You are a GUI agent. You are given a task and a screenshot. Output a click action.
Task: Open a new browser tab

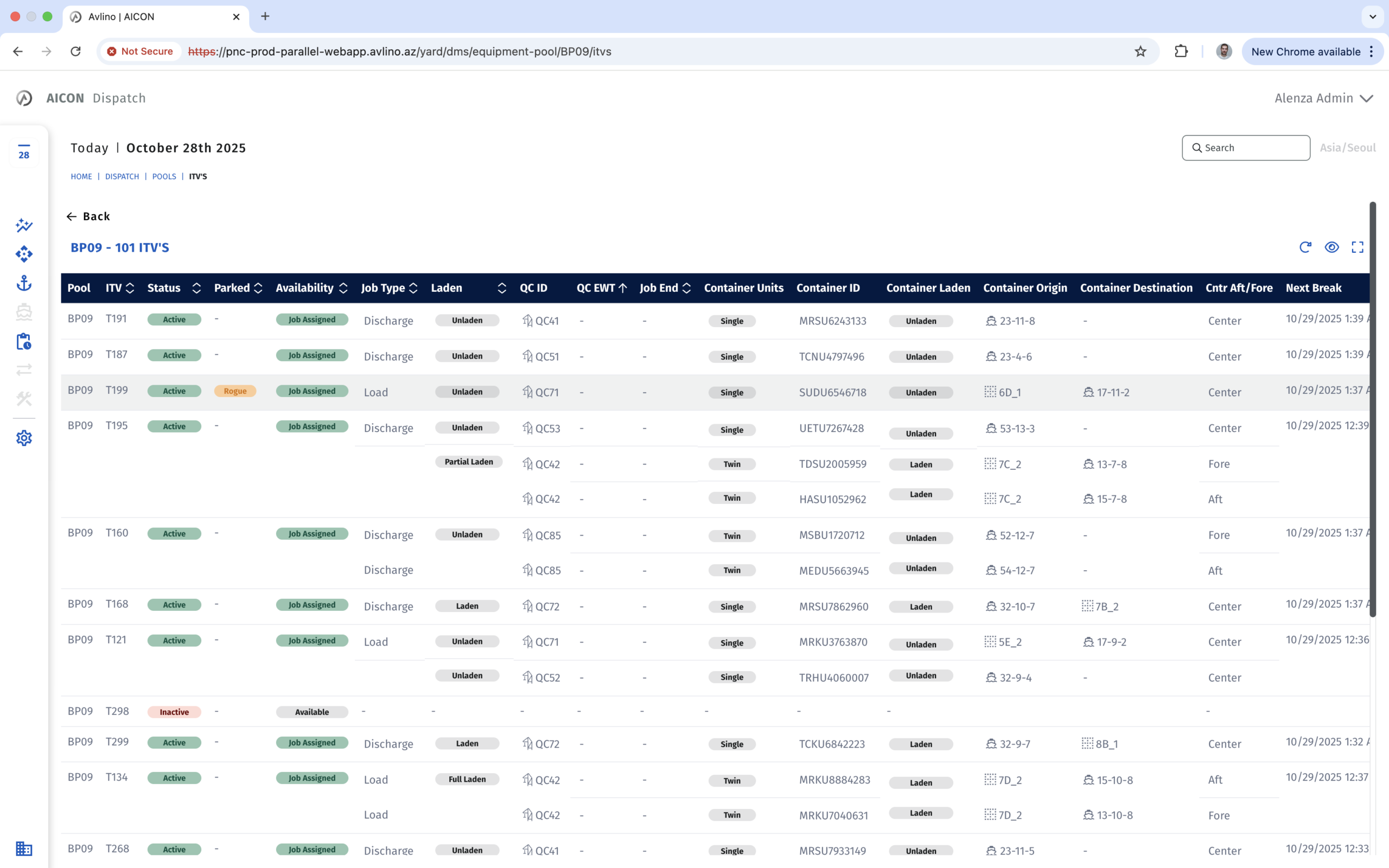pyautogui.click(x=265, y=17)
